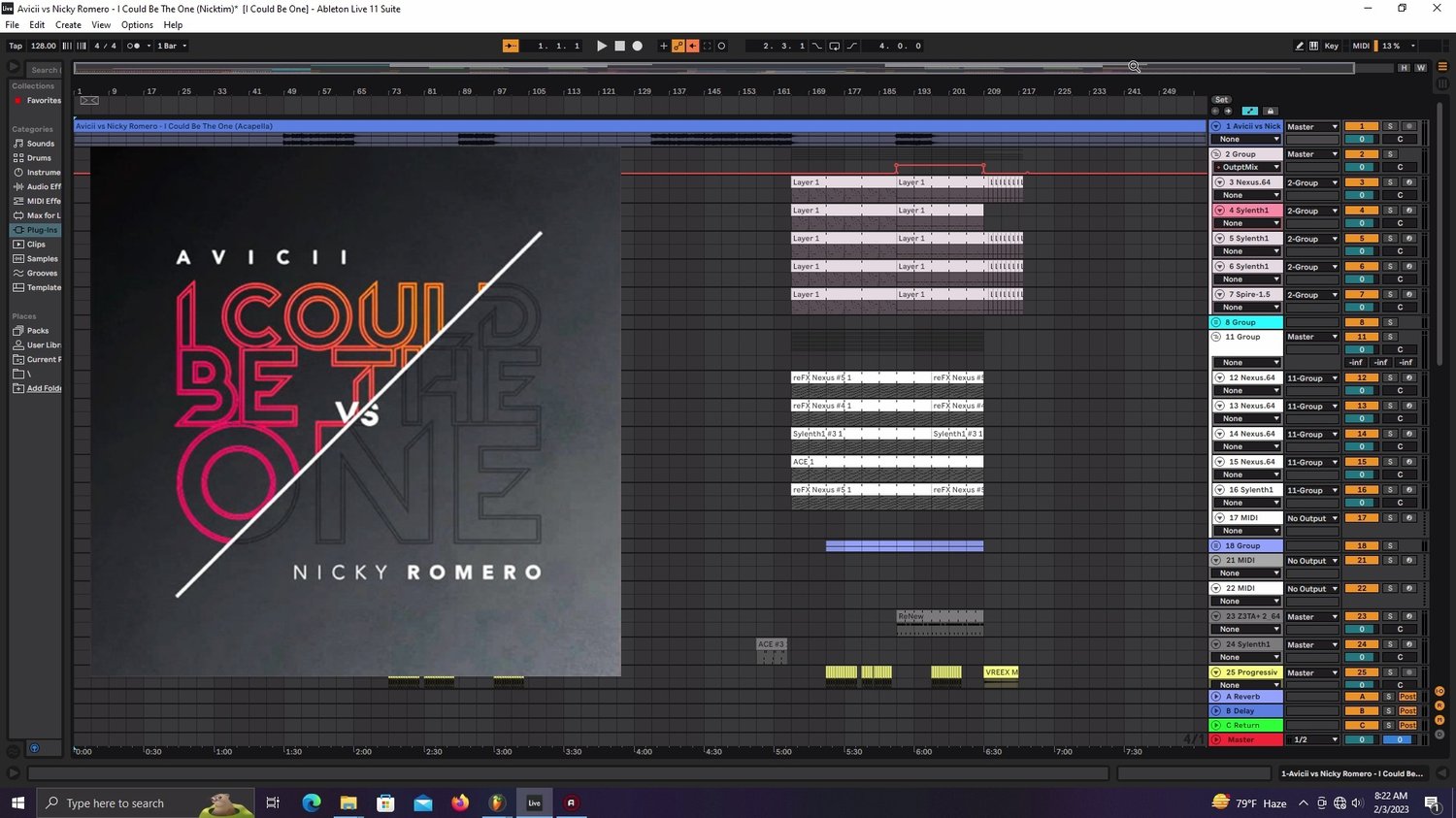The height and width of the screenshot is (818, 1456).
Task: Click the Punch-In switch icon
Action: pyautogui.click(x=816, y=46)
